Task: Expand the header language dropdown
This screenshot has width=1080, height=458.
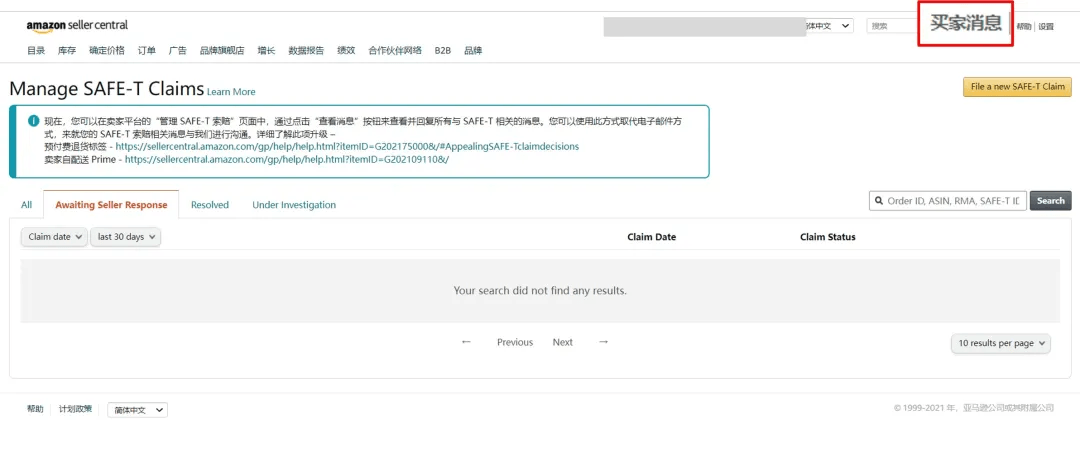Action: pos(829,26)
